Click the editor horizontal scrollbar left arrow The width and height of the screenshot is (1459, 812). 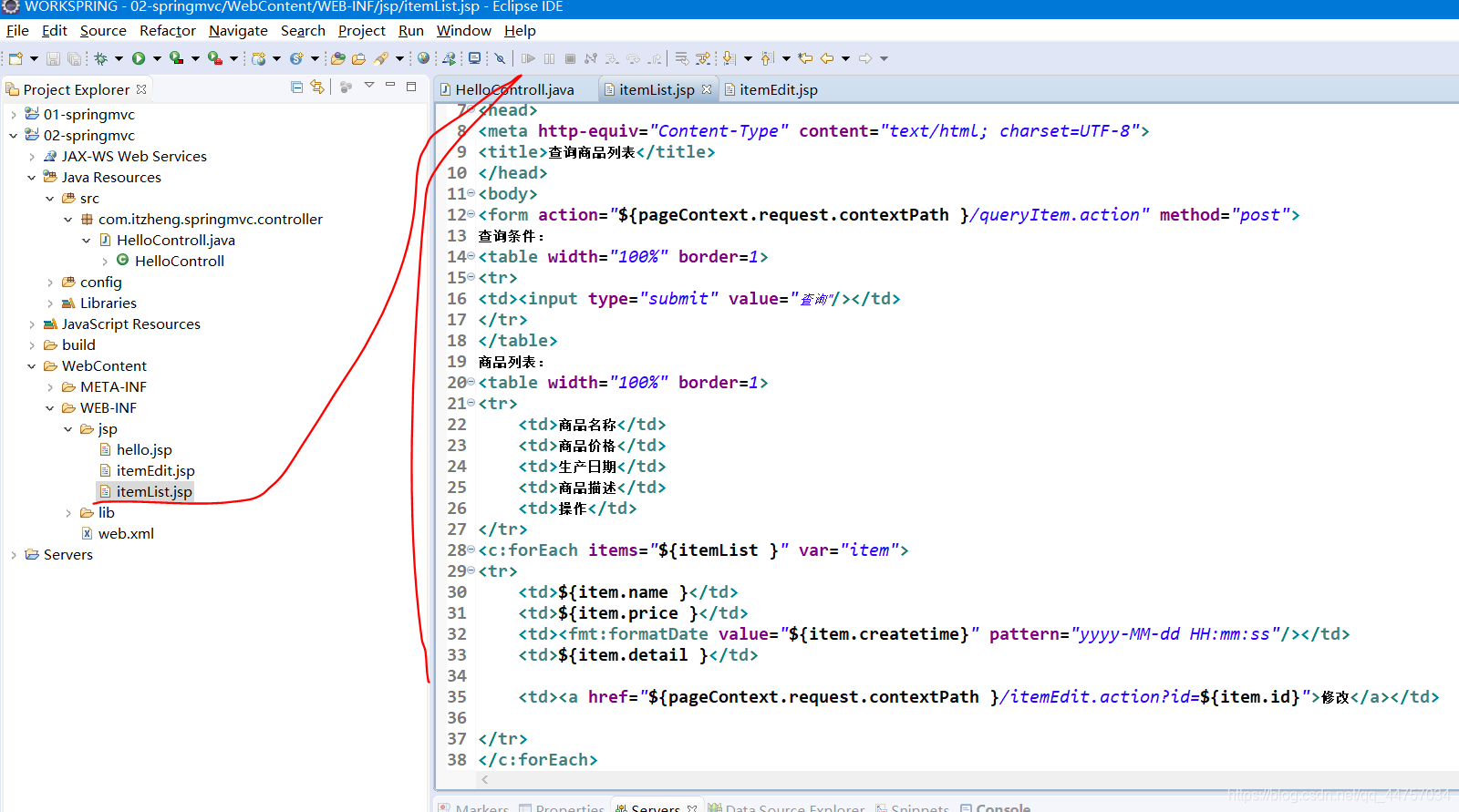click(485, 779)
